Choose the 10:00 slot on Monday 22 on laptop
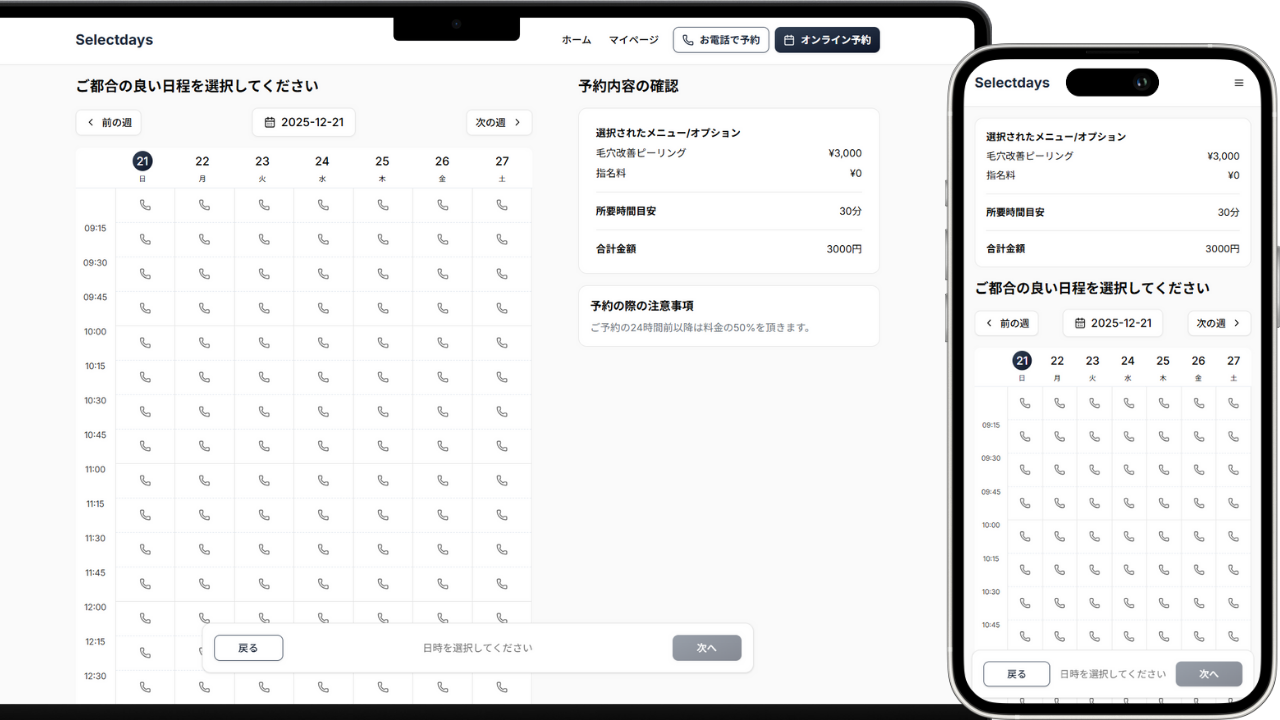The height and width of the screenshot is (720, 1280). click(204, 343)
